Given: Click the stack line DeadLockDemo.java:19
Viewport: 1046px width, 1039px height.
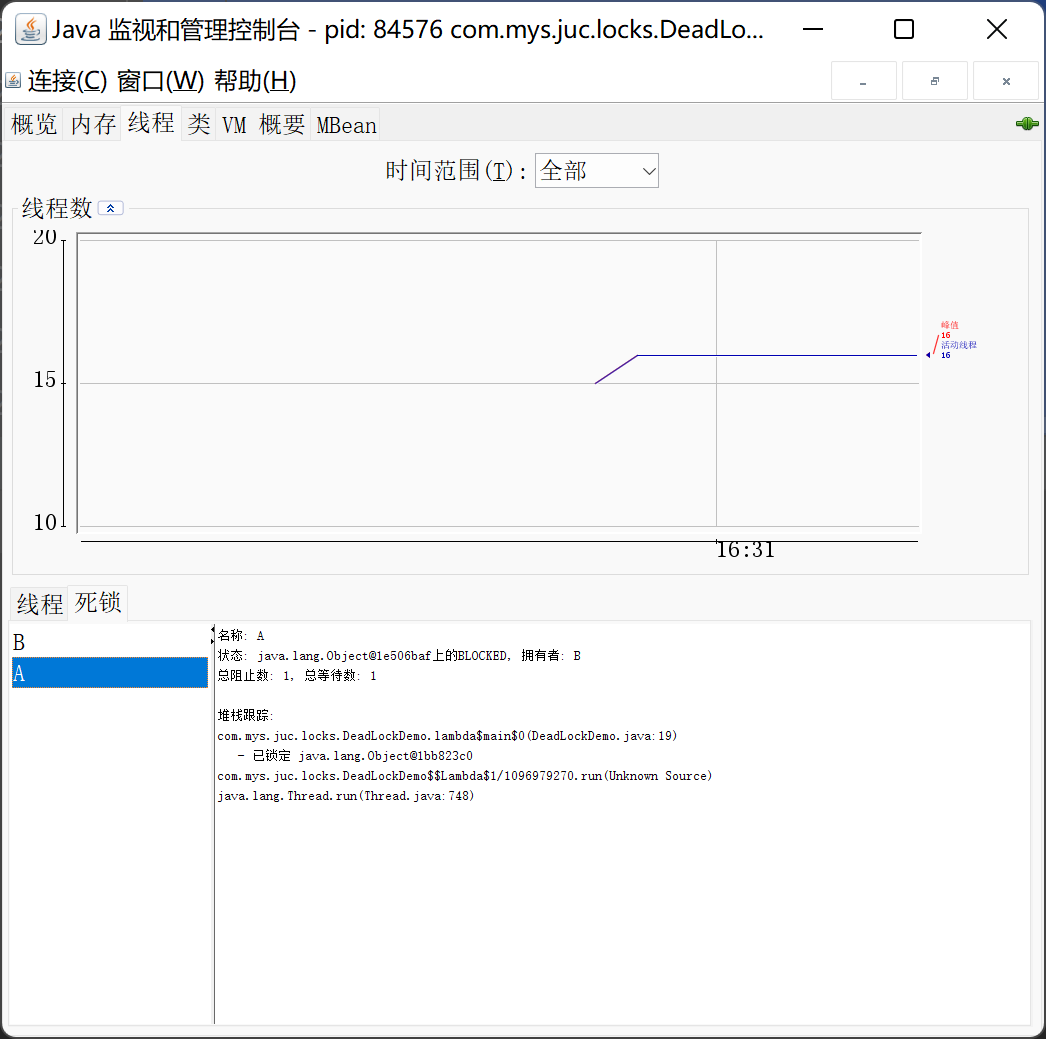Looking at the screenshot, I should click(447, 736).
